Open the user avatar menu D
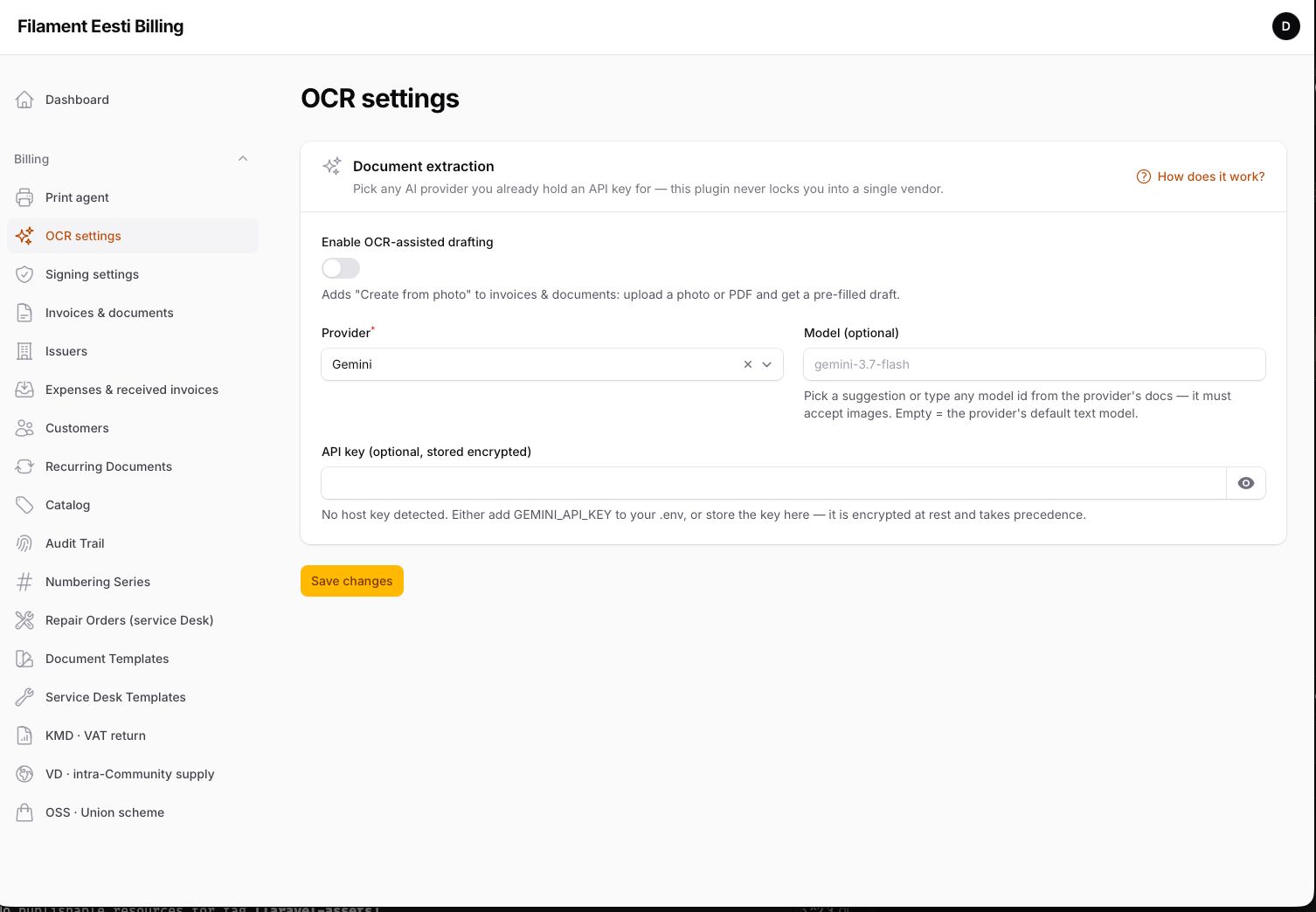 coord(1285,26)
